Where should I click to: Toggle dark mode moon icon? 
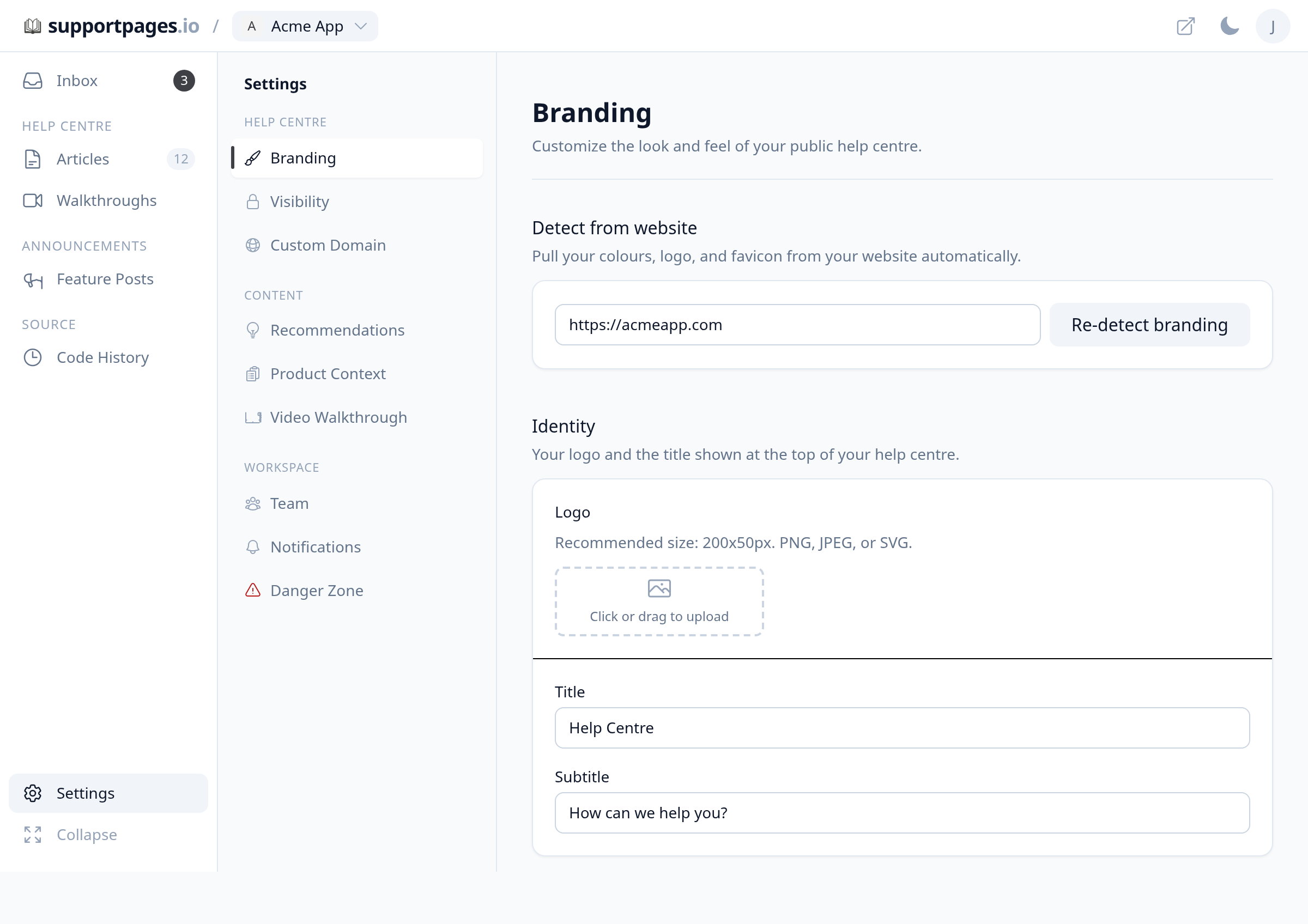(1230, 26)
